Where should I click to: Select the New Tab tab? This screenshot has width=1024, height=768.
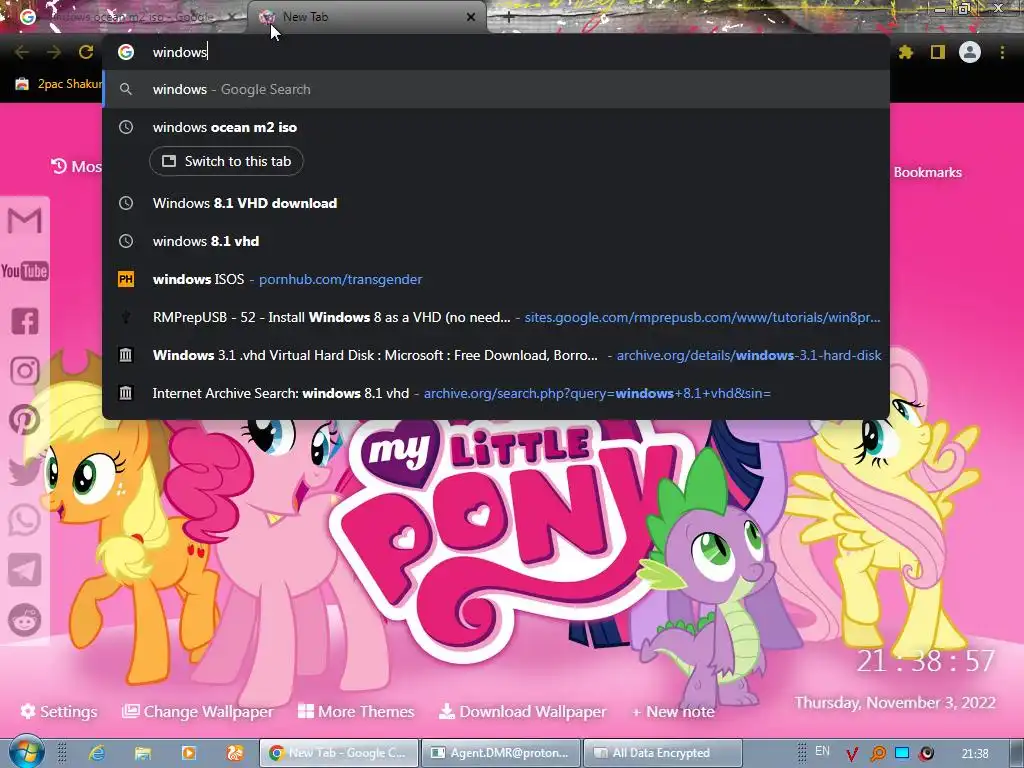(x=367, y=17)
